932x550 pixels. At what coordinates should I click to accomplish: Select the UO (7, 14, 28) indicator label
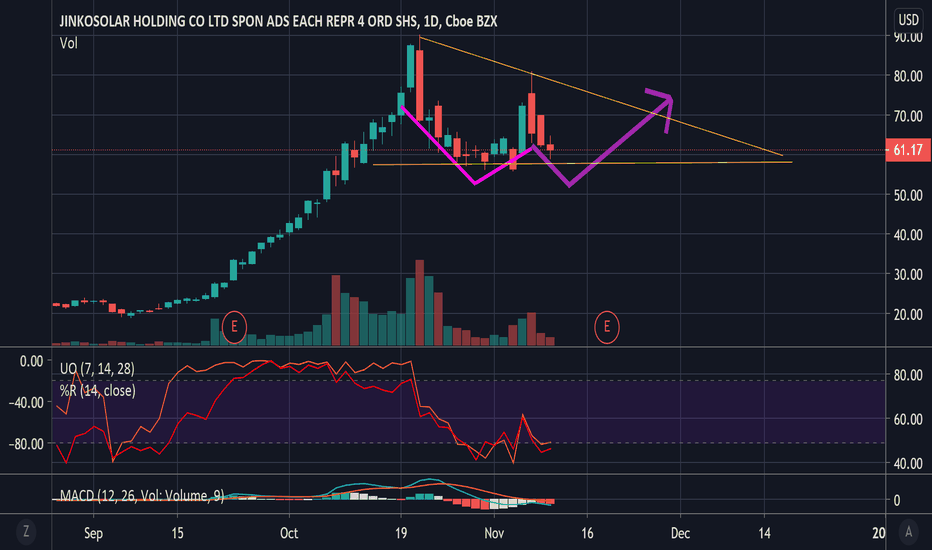[x=97, y=369]
